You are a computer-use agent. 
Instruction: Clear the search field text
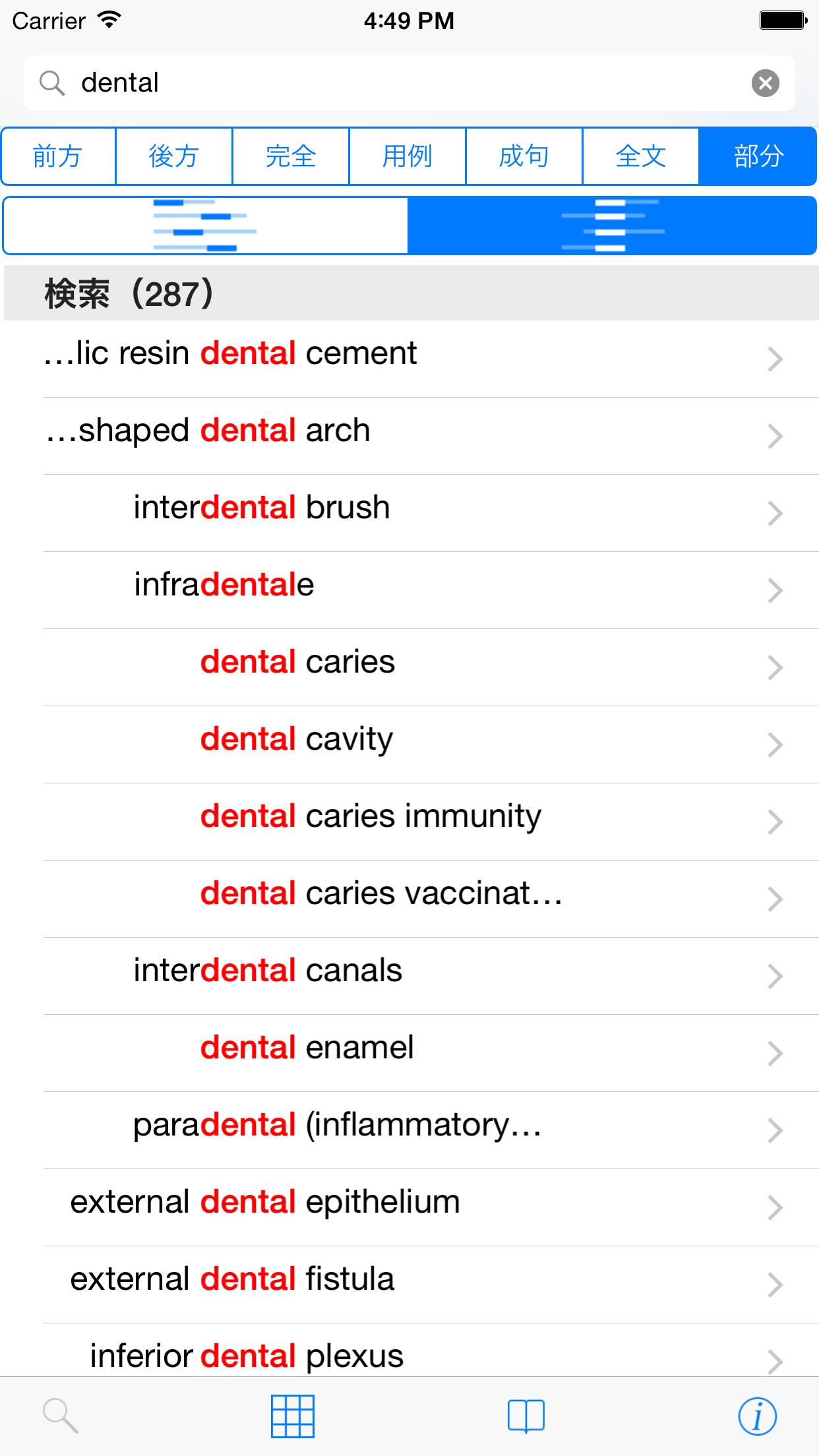click(765, 83)
